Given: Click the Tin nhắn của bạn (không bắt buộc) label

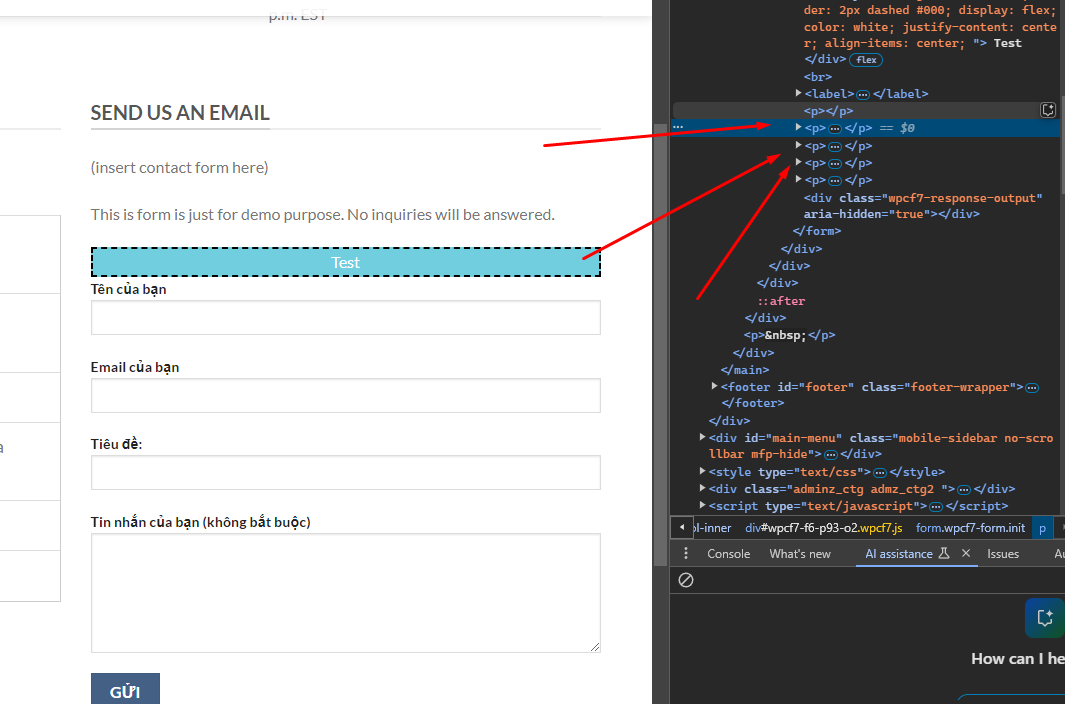Looking at the screenshot, I should 200,523.
